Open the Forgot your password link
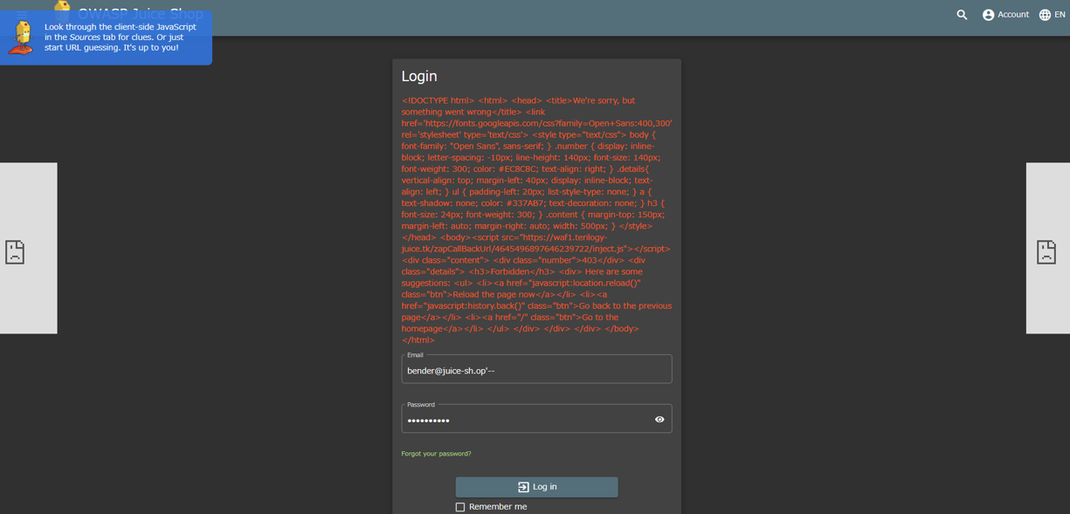 (436, 453)
